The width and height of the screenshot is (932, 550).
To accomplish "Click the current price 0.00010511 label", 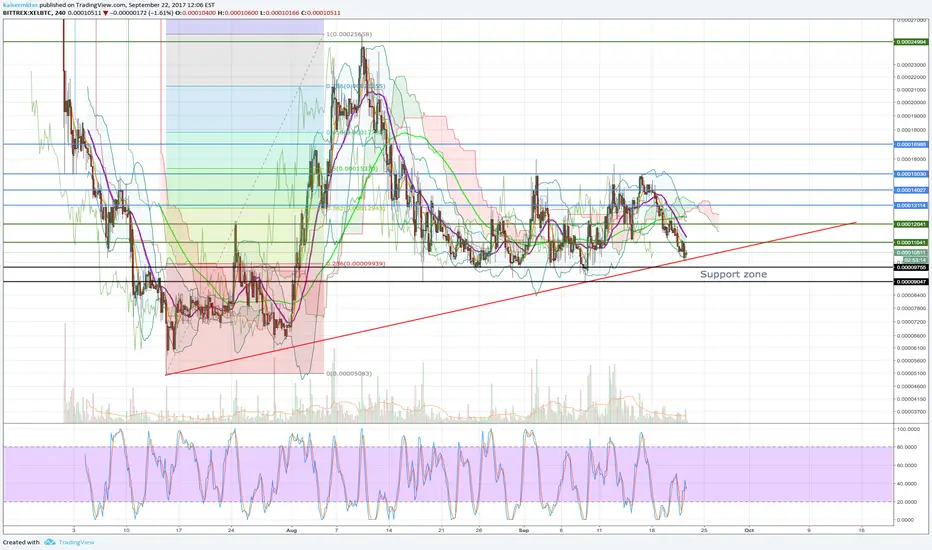I will point(911,253).
